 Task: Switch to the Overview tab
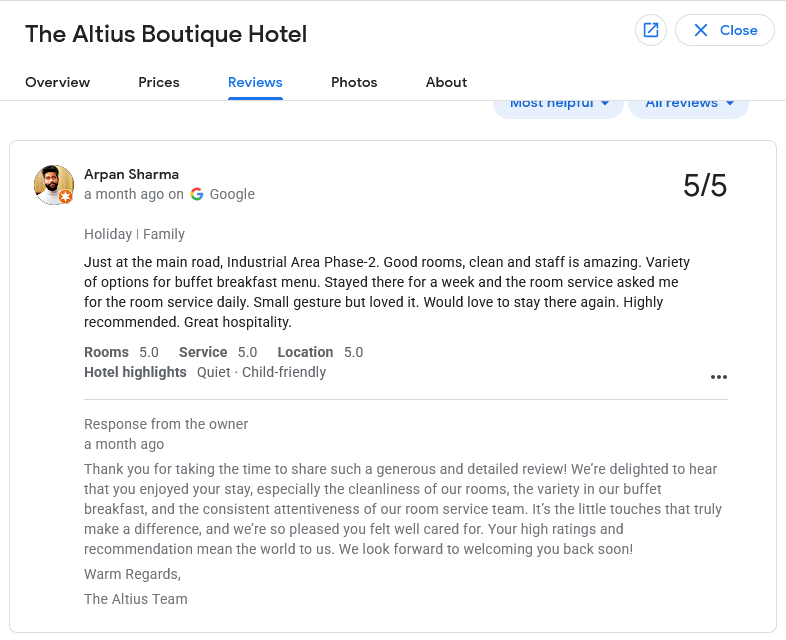coord(57,82)
